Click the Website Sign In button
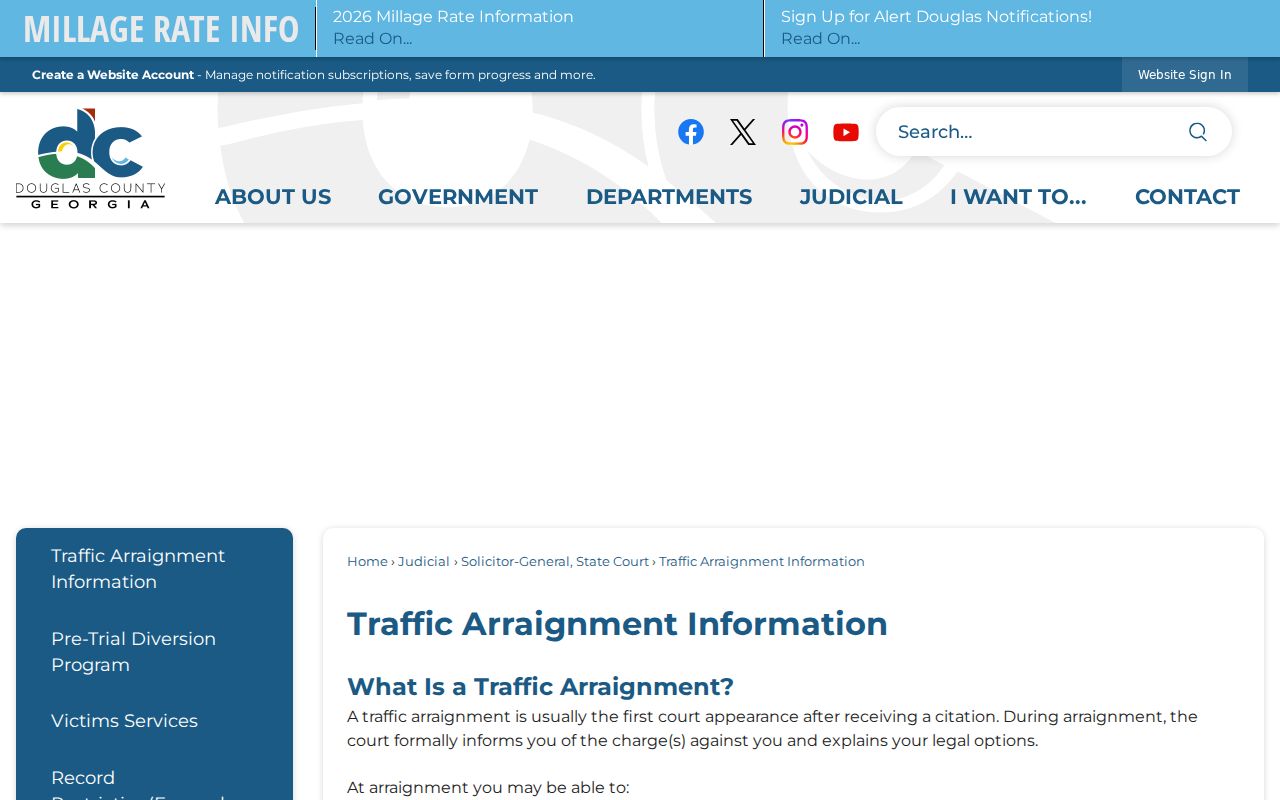1280x800 pixels. coord(1185,75)
